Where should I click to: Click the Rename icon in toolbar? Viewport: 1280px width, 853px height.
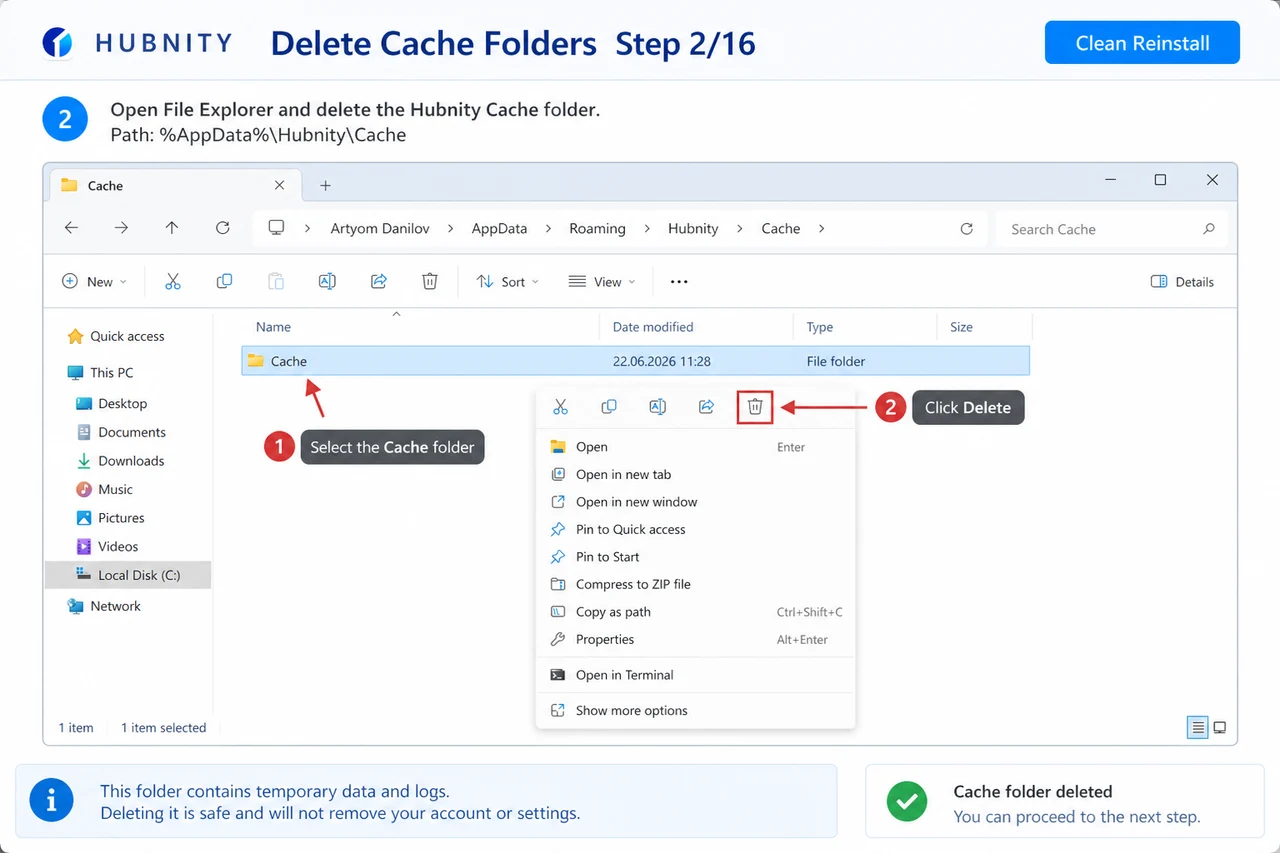coord(327,282)
